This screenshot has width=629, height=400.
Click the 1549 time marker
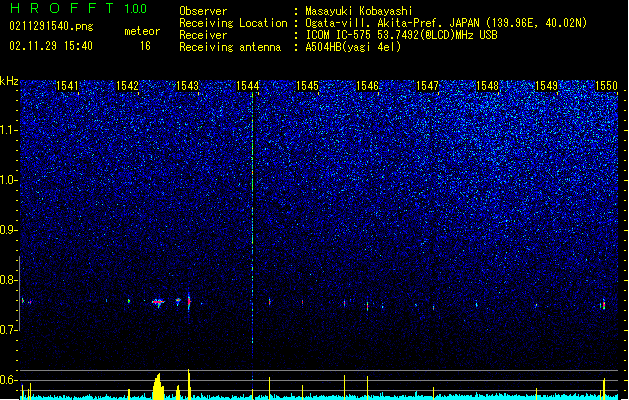[547, 86]
